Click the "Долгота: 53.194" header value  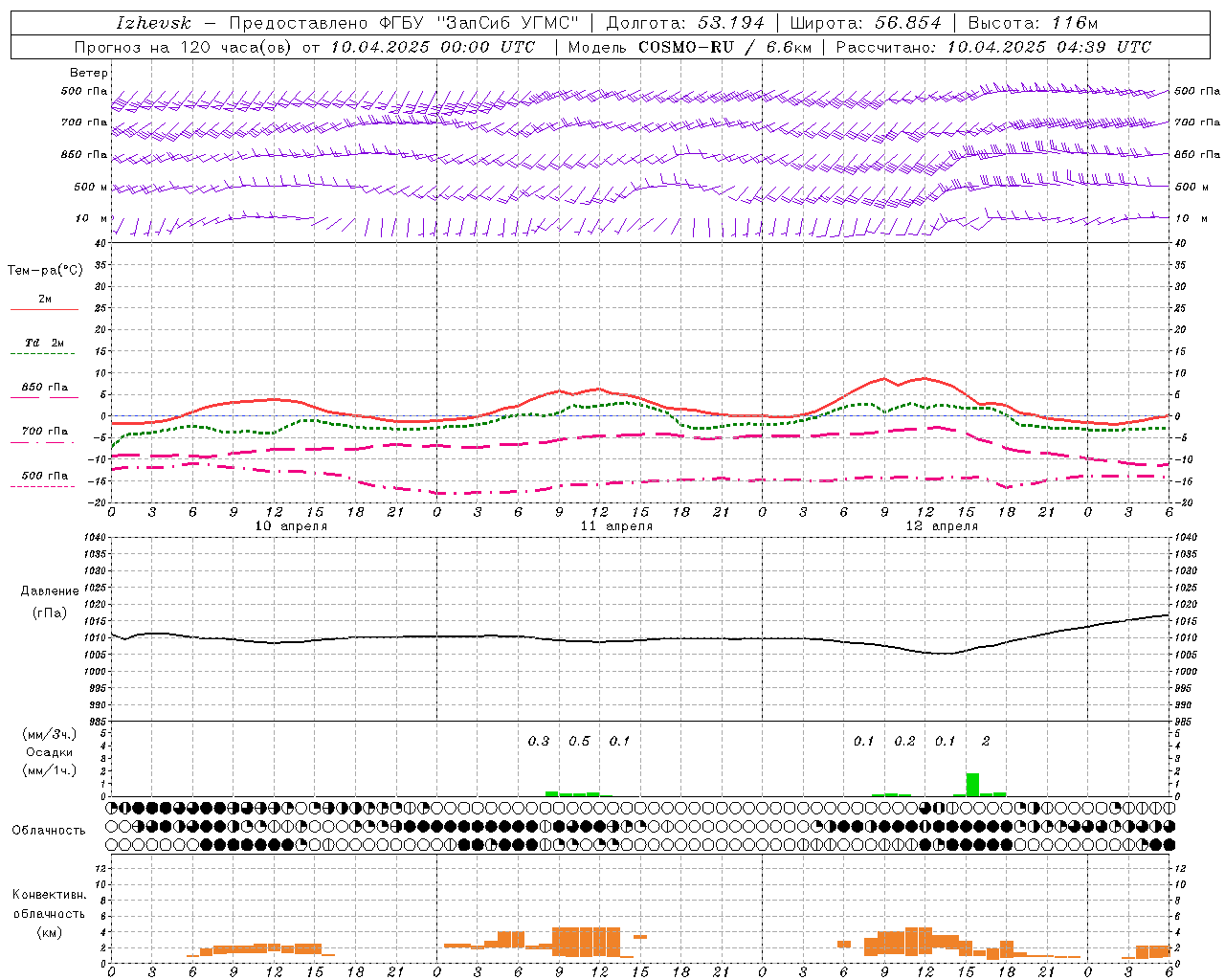pos(685,23)
